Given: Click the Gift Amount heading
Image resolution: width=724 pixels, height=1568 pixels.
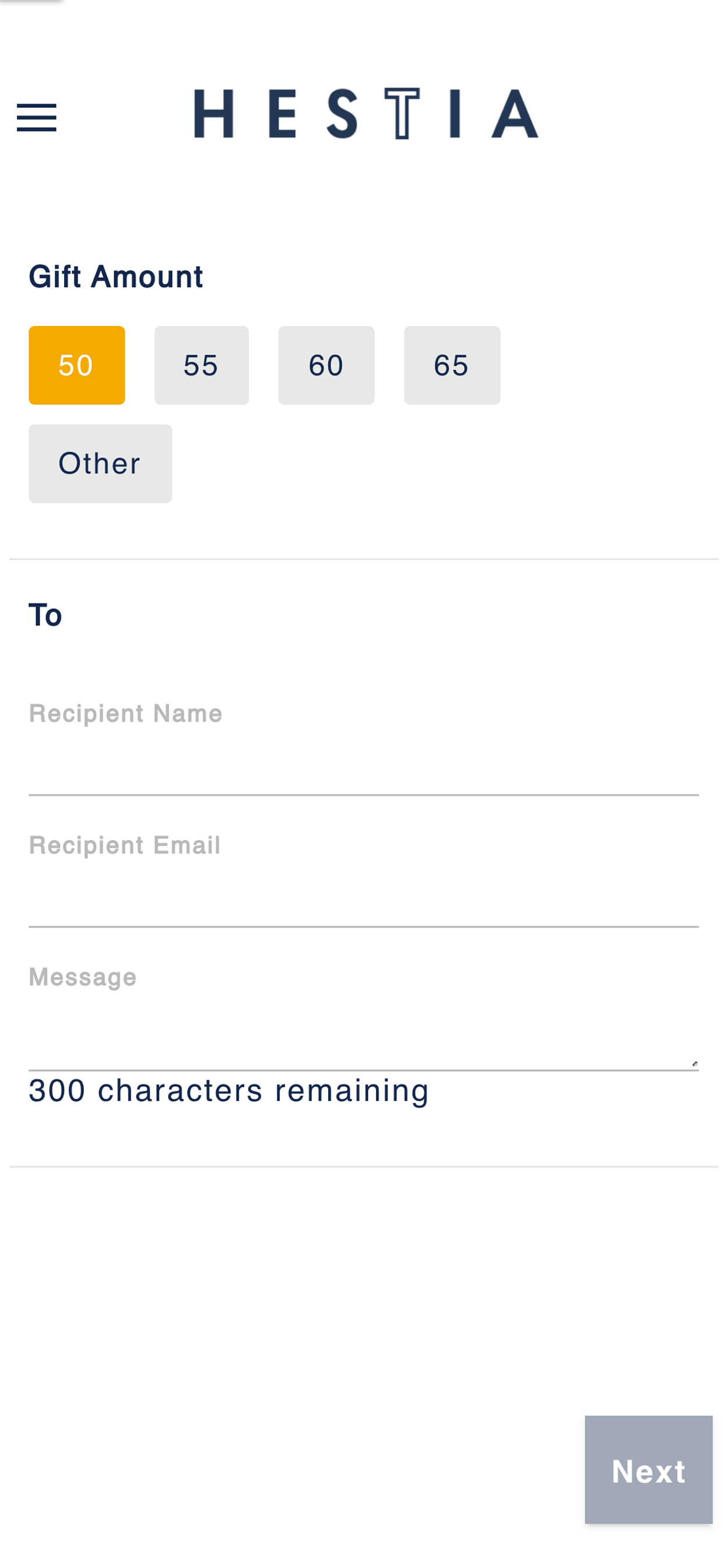Looking at the screenshot, I should point(115,277).
